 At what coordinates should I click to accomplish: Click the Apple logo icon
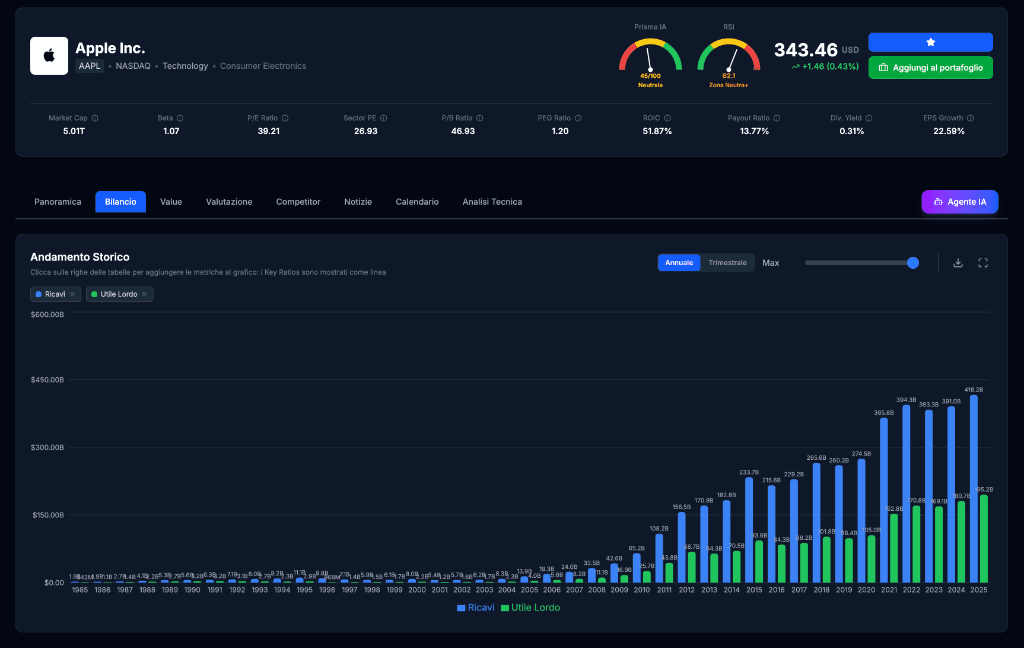[x=49, y=56]
